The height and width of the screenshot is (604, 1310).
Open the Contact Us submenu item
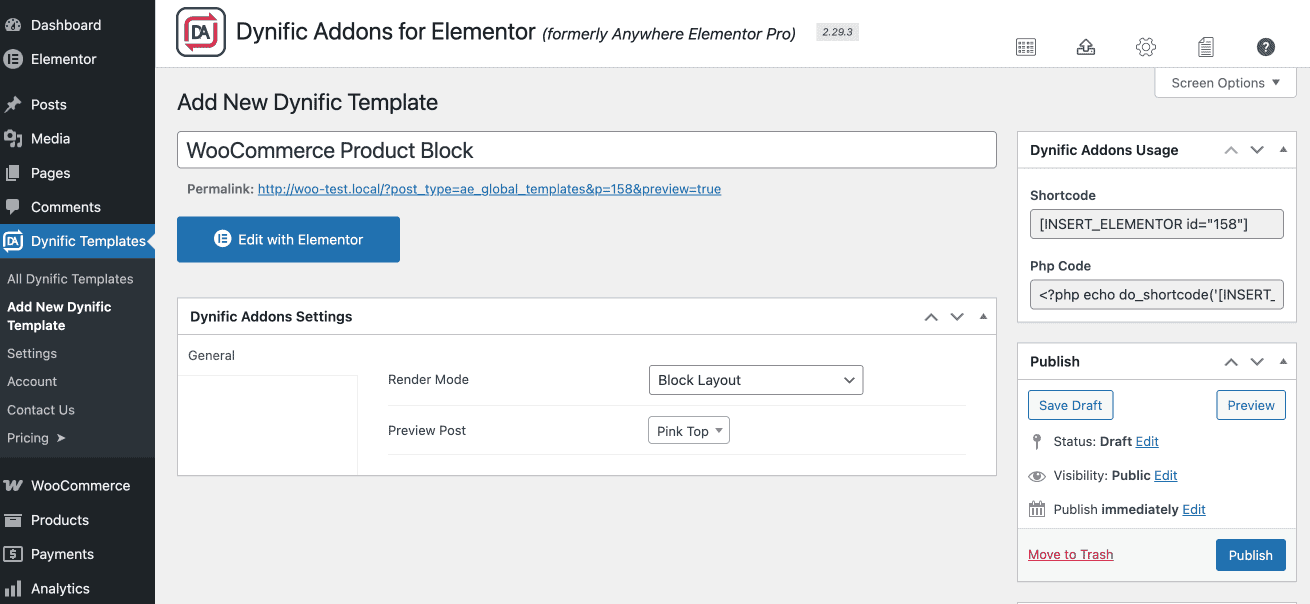(41, 410)
